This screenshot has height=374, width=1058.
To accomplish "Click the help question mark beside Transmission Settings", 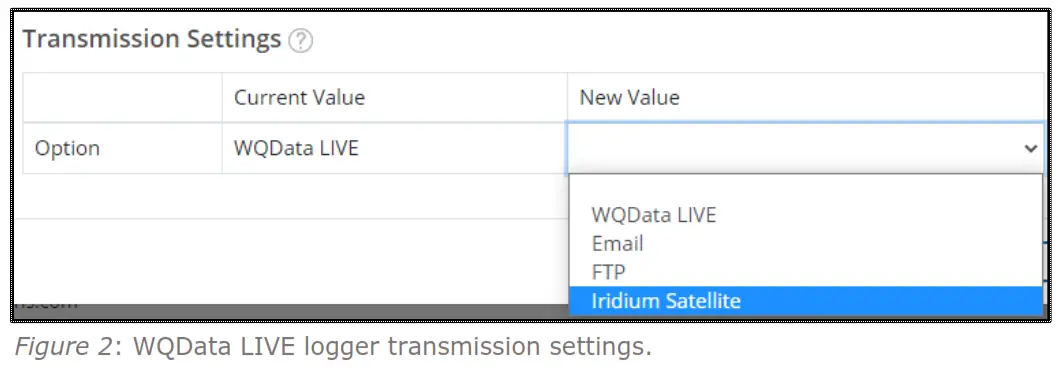I will pyautogui.click(x=300, y=41).
